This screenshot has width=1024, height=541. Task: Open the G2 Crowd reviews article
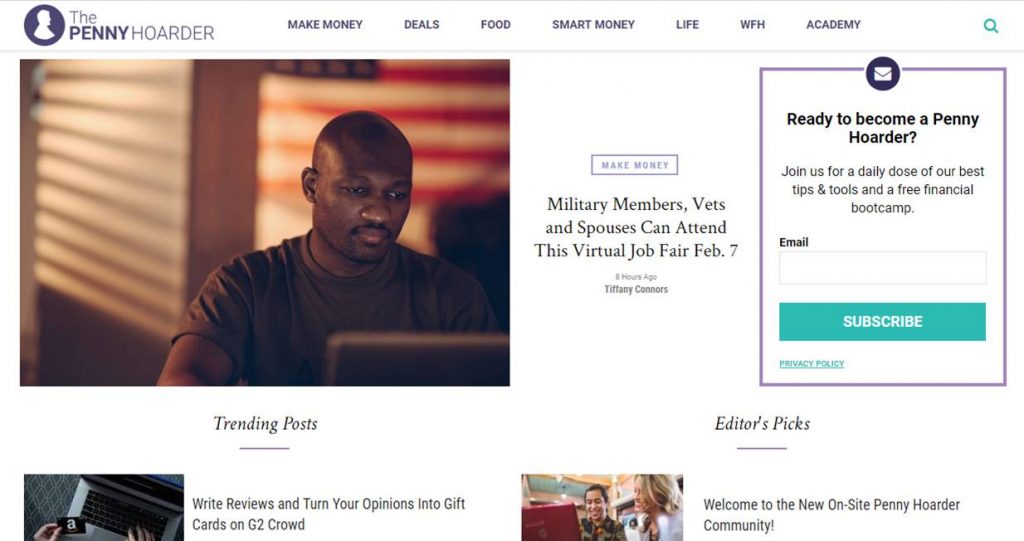point(328,514)
